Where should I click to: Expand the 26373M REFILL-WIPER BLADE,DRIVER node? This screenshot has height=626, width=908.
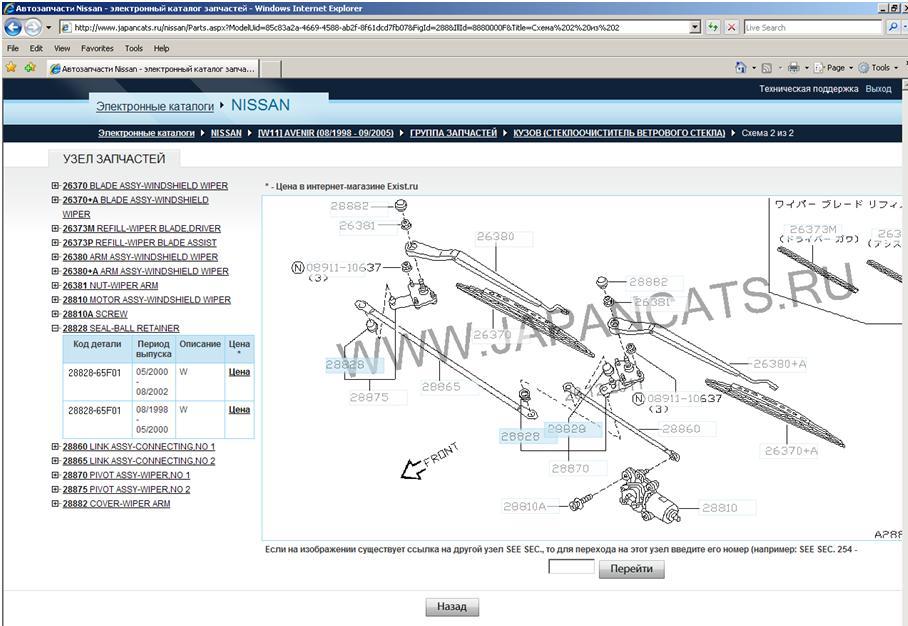pyautogui.click(x=55, y=228)
